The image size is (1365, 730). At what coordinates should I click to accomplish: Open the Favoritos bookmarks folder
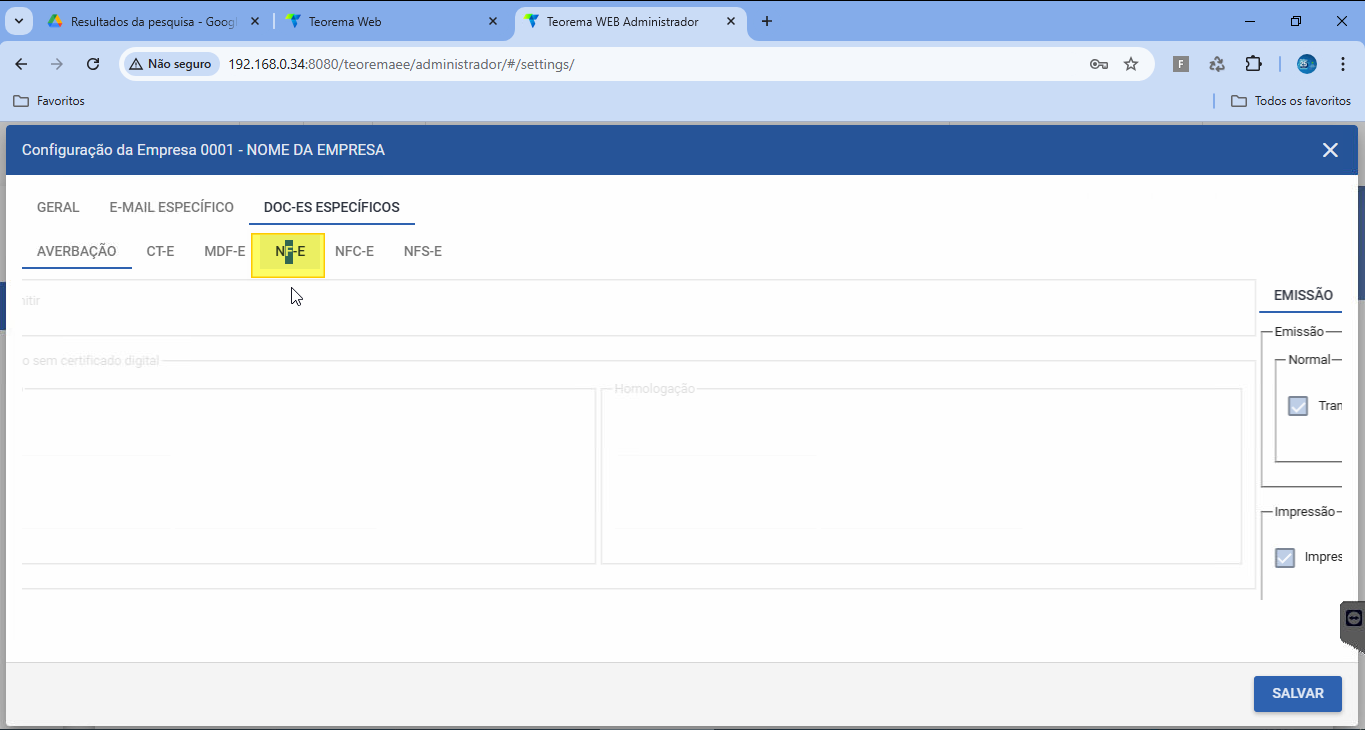[49, 101]
